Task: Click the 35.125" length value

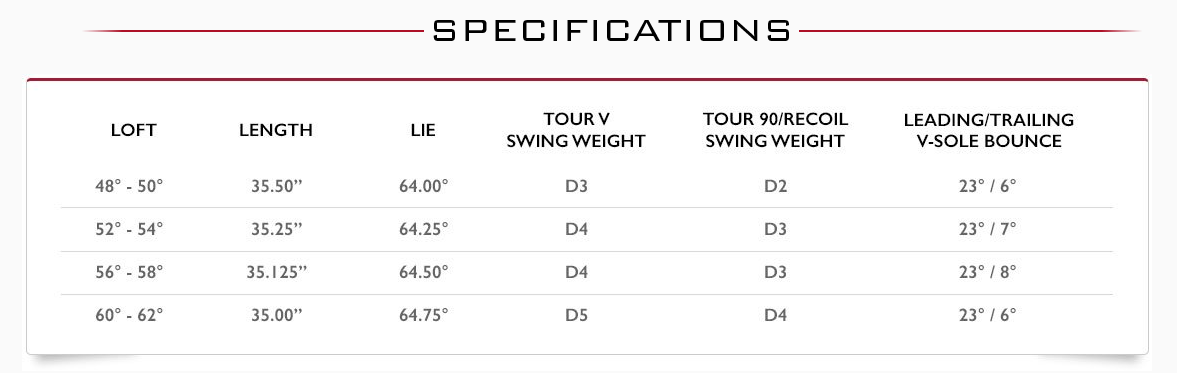Action: point(276,273)
